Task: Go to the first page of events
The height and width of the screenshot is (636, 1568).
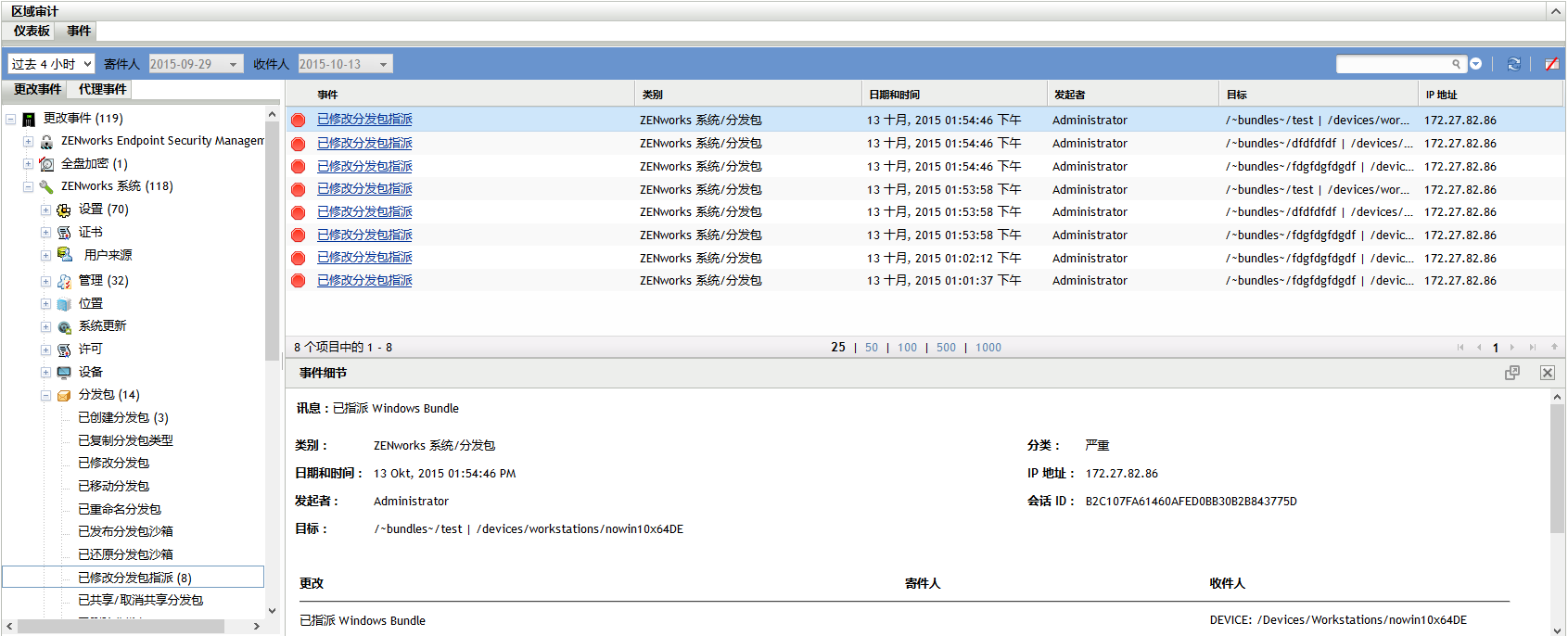Action: [x=1460, y=348]
